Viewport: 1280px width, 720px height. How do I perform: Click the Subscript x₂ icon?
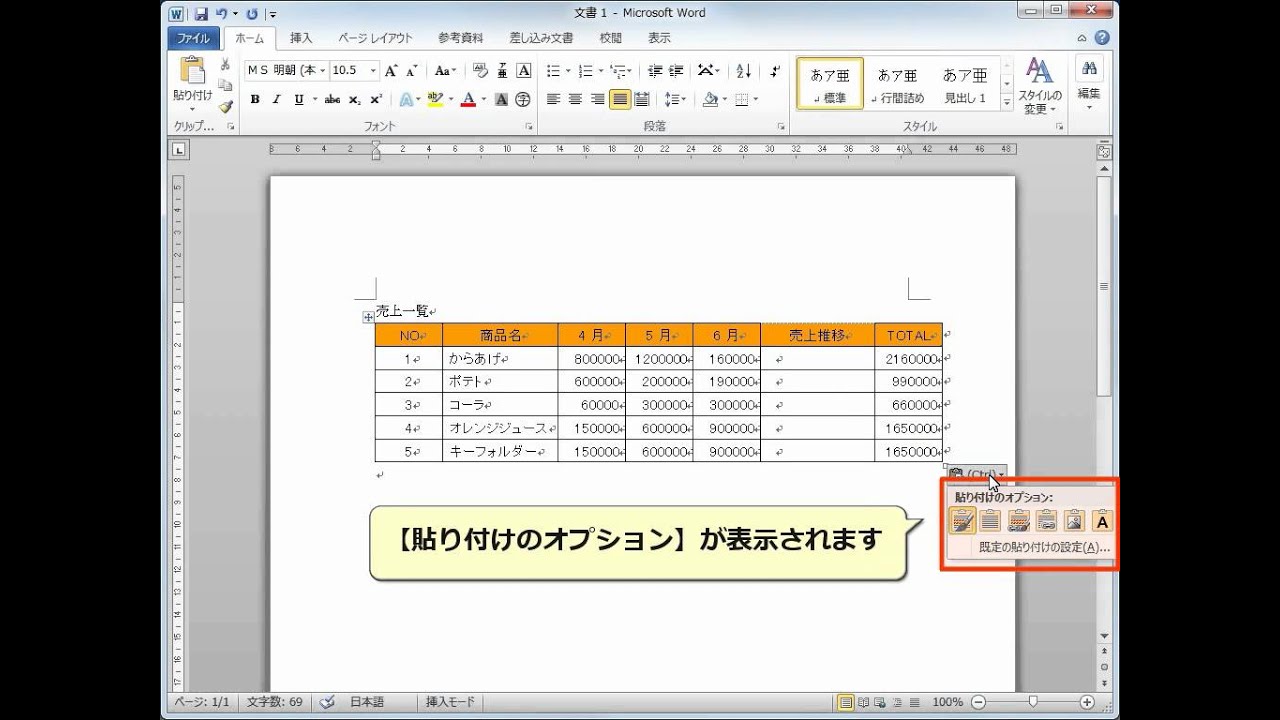click(355, 99)
